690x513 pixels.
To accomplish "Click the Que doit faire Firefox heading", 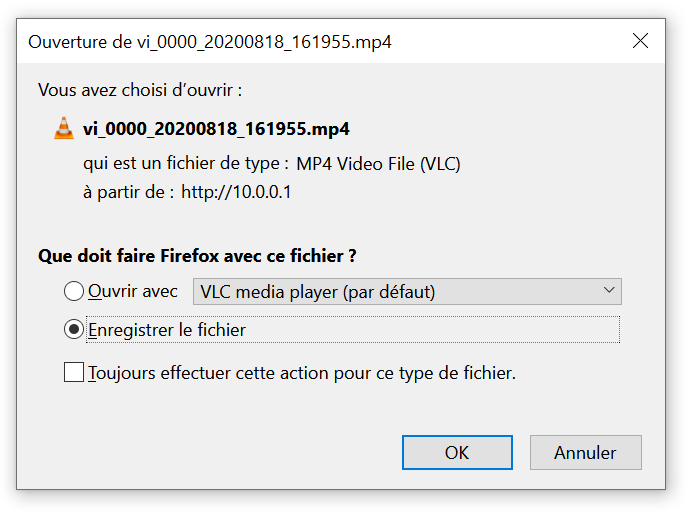I will point(197,256).
